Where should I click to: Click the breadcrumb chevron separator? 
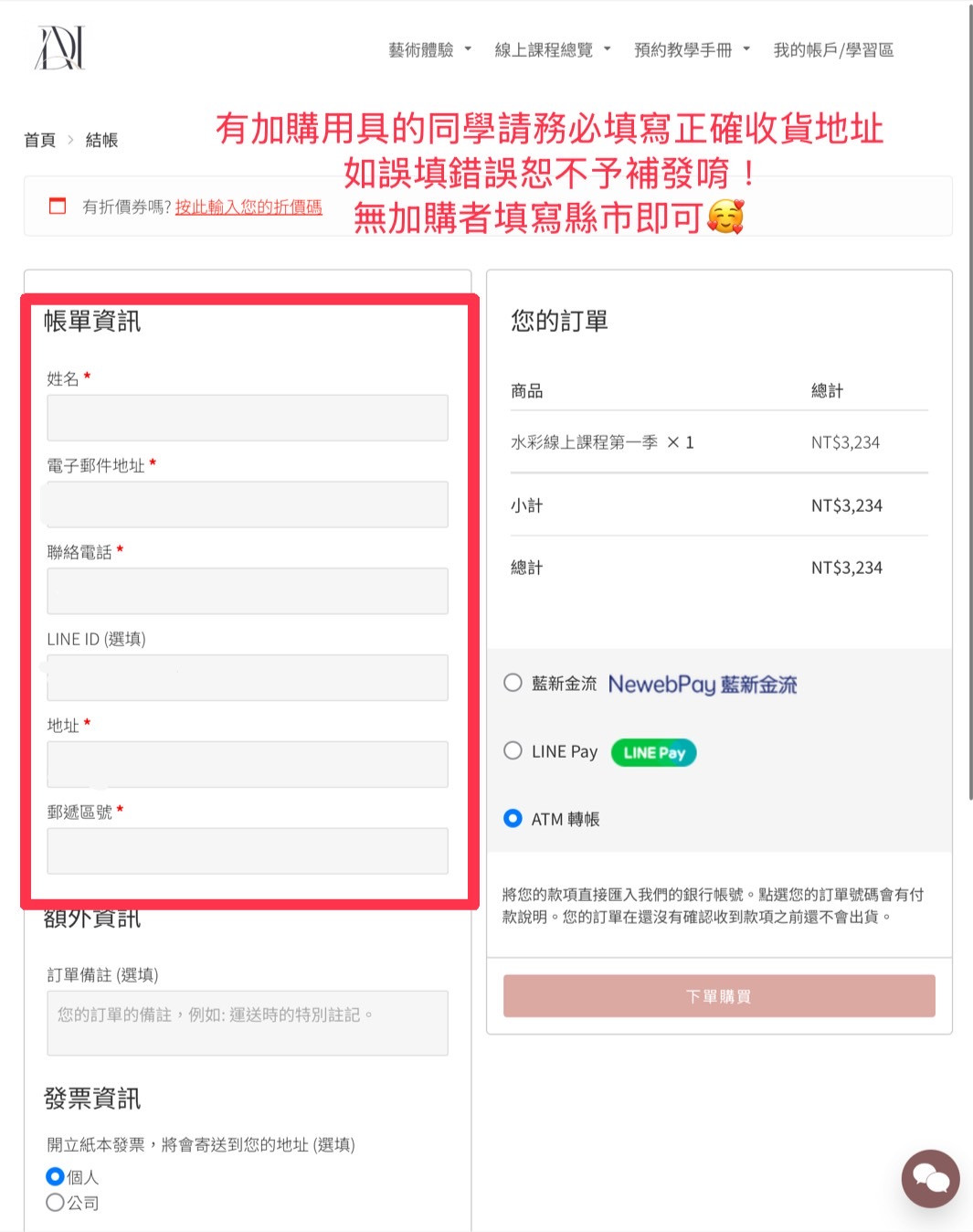(70, 140)
